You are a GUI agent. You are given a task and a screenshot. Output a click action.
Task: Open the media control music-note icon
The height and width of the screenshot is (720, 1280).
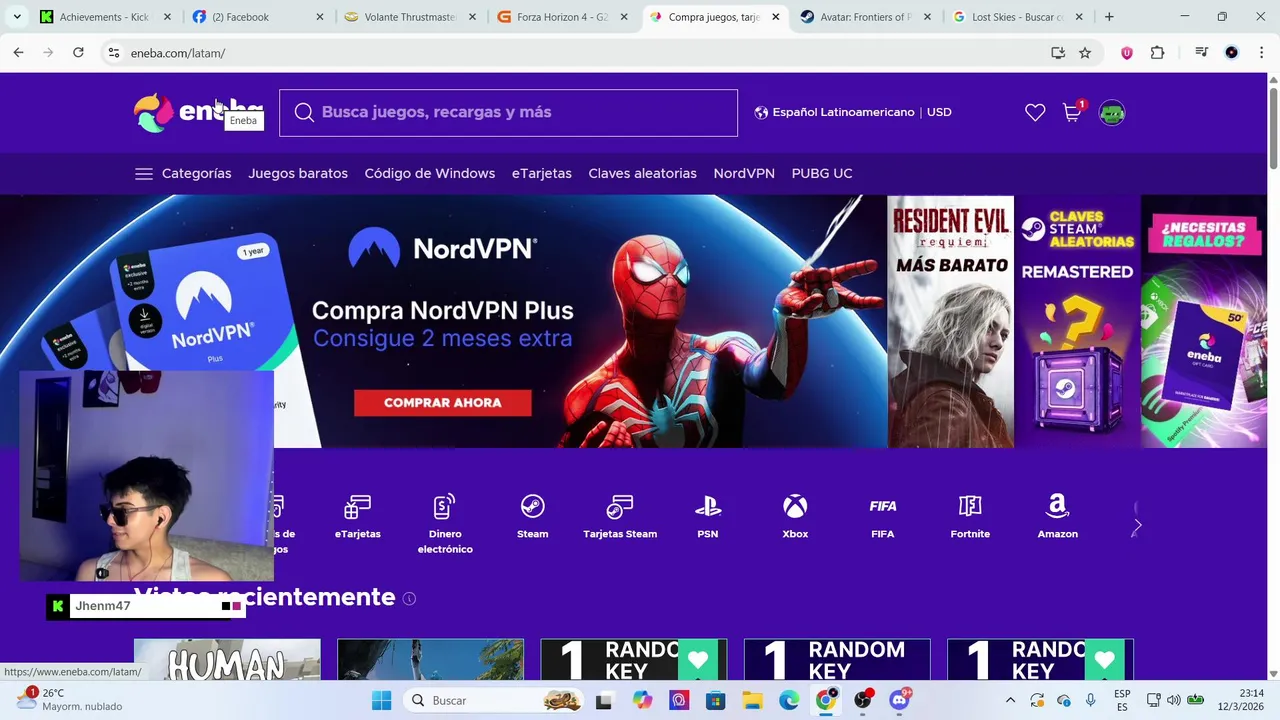click(1202, 53)
